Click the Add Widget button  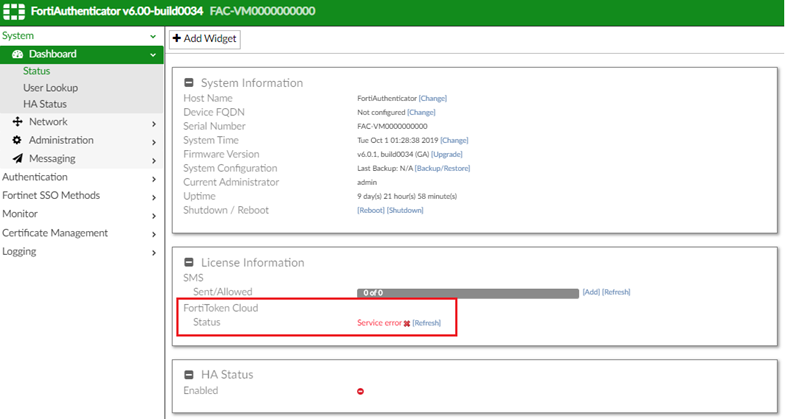pyautogui.click(x=205, y=38)
